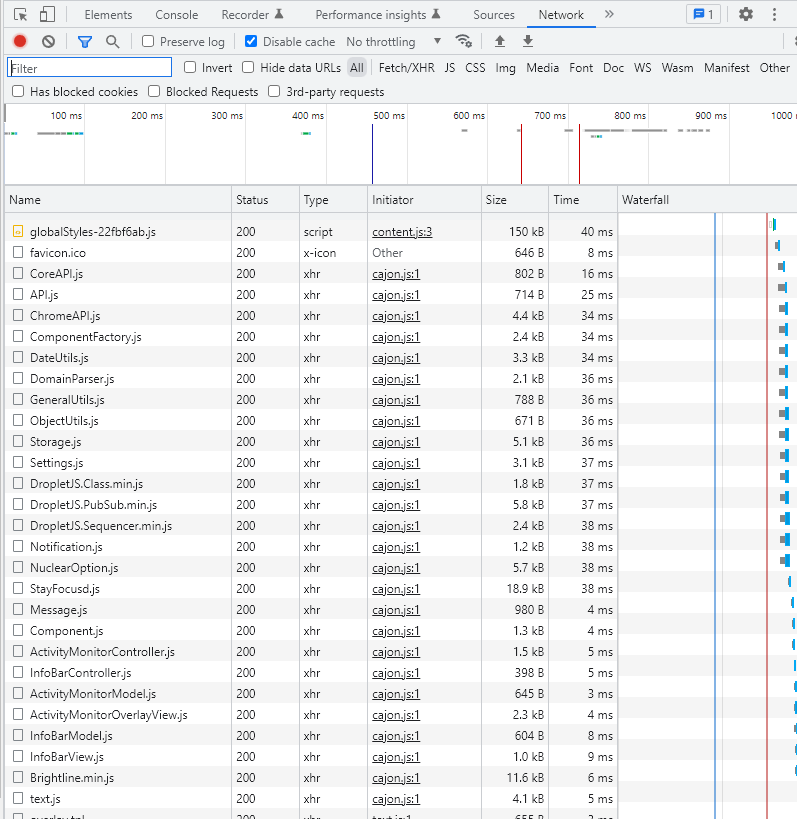Select the favicon.ico row icon
The height and width of the screenshot is (819, 797).
[18, 252]
